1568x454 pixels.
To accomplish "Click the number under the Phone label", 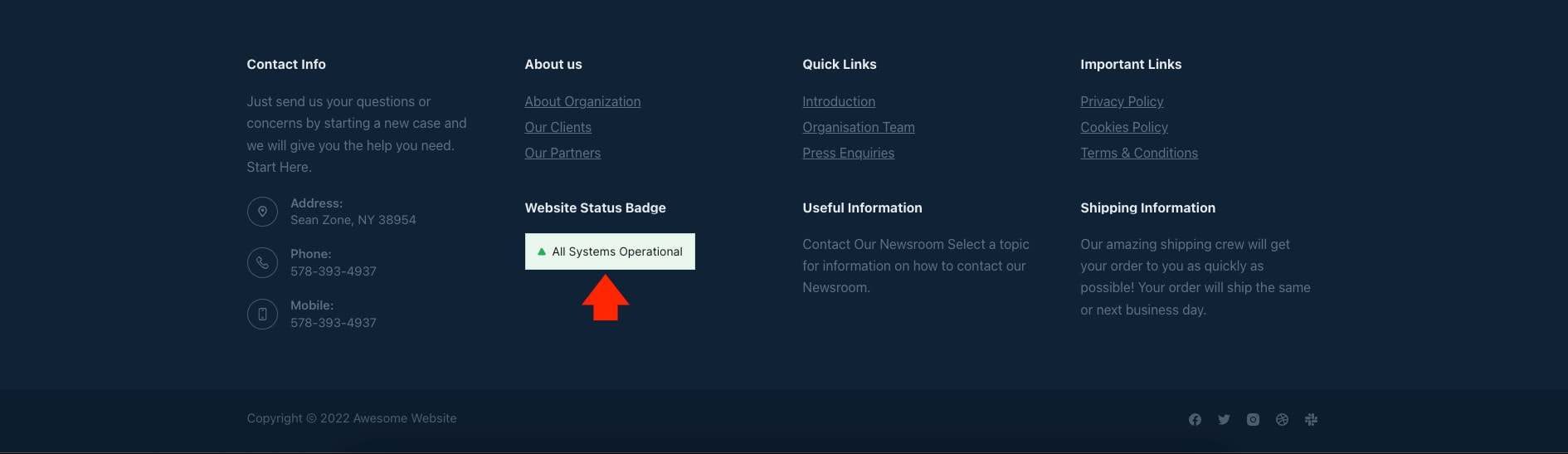I will (x=334, y=271).
